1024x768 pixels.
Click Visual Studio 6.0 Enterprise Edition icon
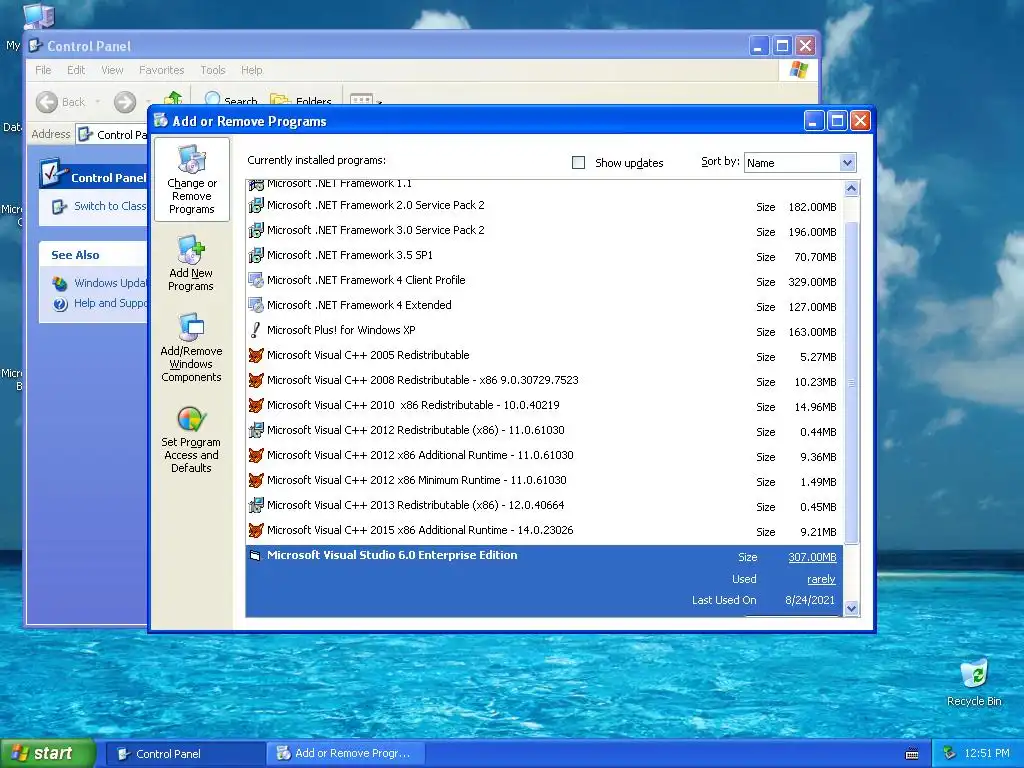255,556
